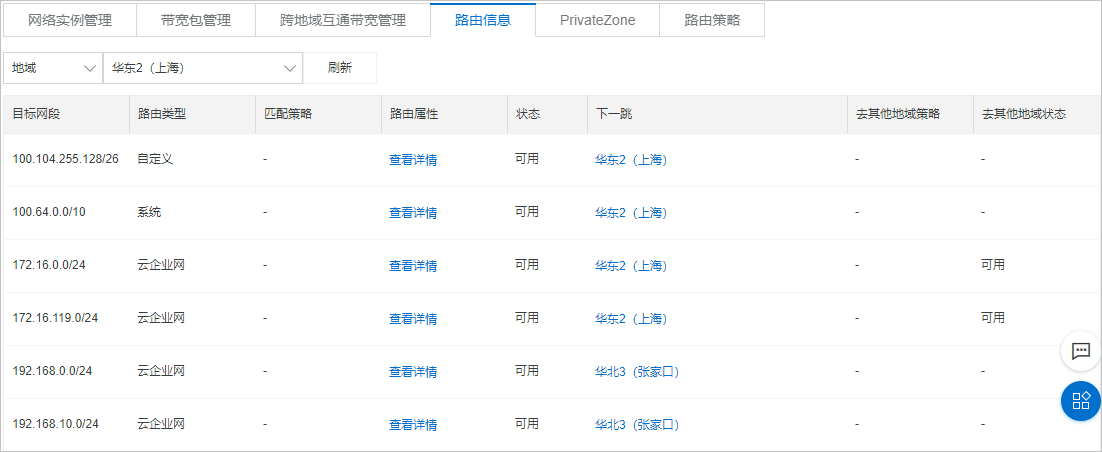Open 查看详情 for 192.168.10.0/24

413,425
